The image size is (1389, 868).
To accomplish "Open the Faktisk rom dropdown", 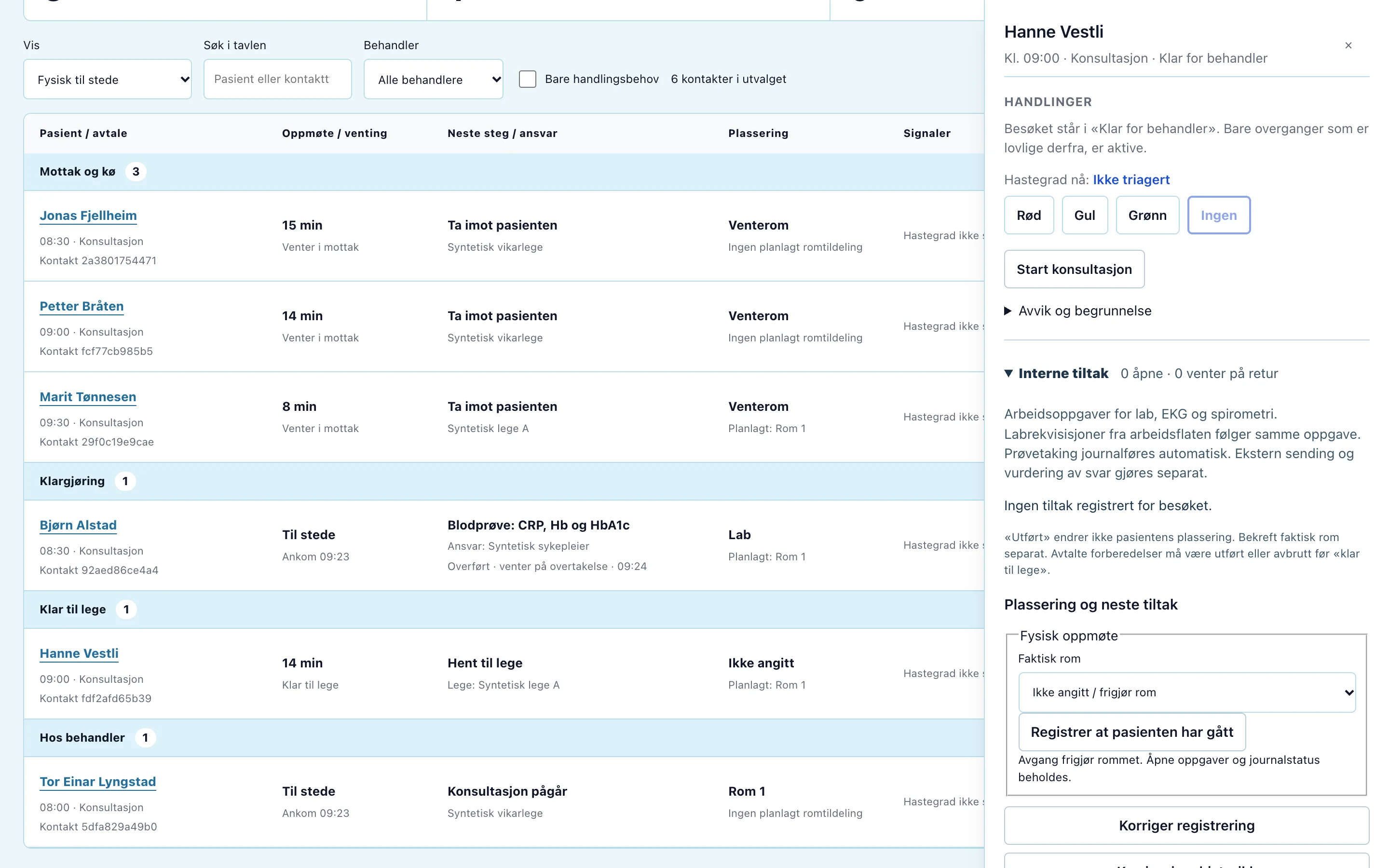I will (1187, 692).
